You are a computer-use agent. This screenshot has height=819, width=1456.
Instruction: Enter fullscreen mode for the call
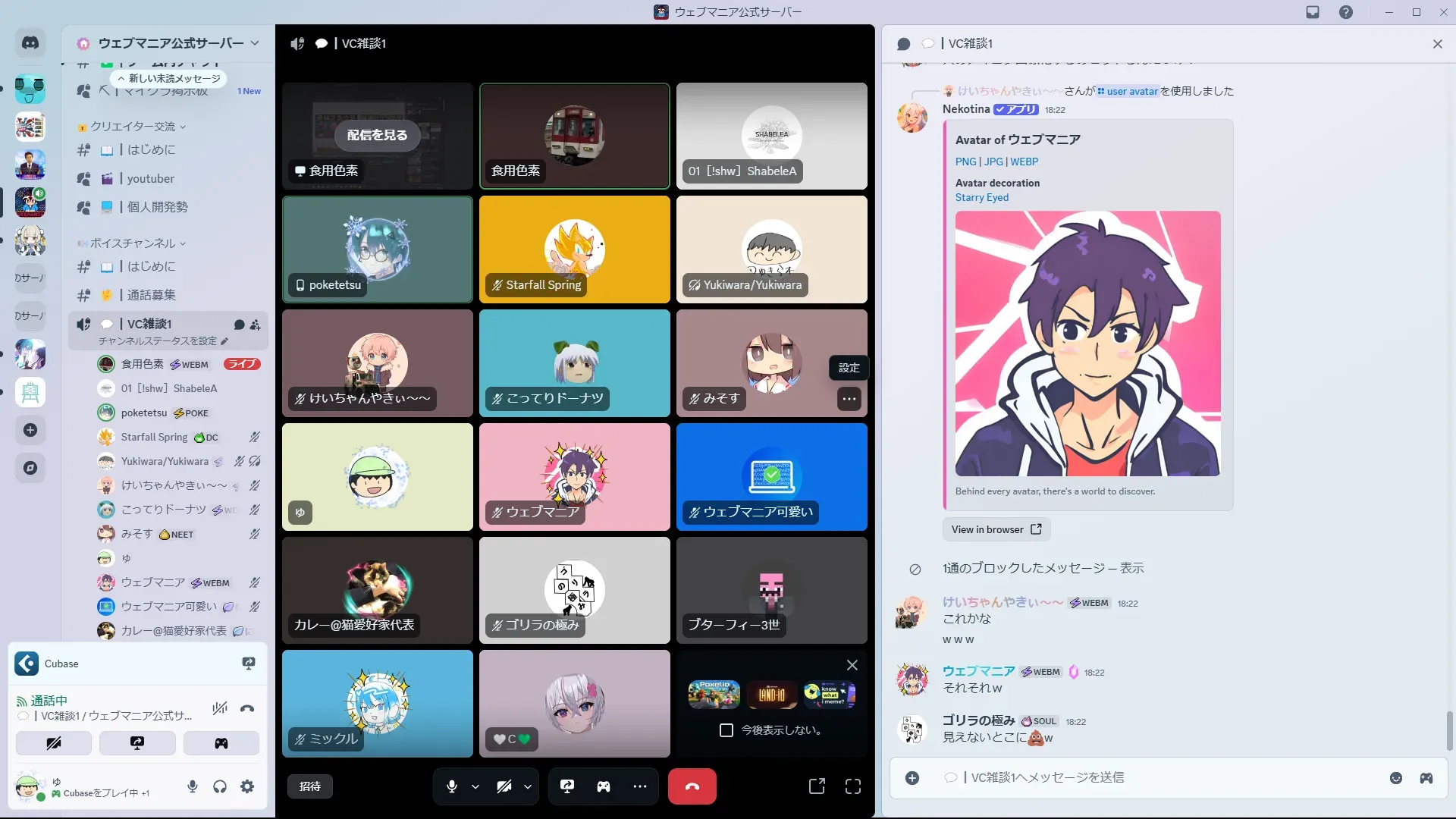point(853,786)
